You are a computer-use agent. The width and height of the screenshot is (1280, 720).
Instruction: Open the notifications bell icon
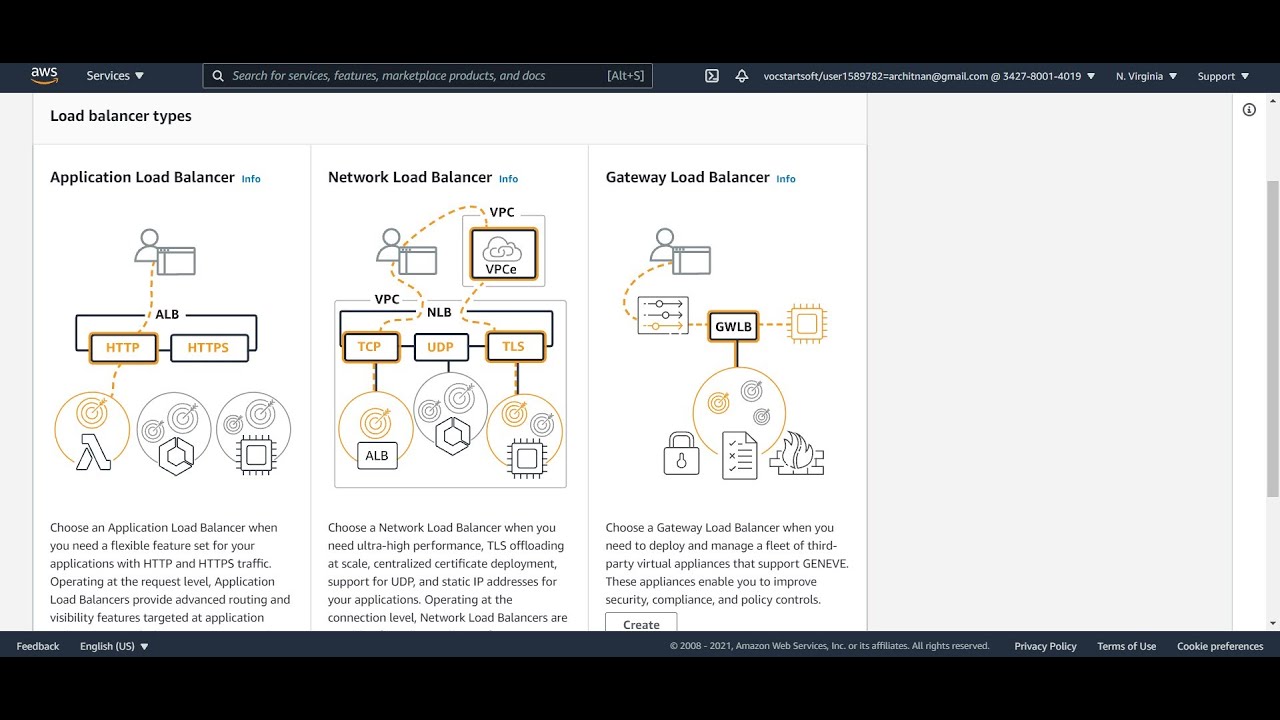[x=742, y=76]
